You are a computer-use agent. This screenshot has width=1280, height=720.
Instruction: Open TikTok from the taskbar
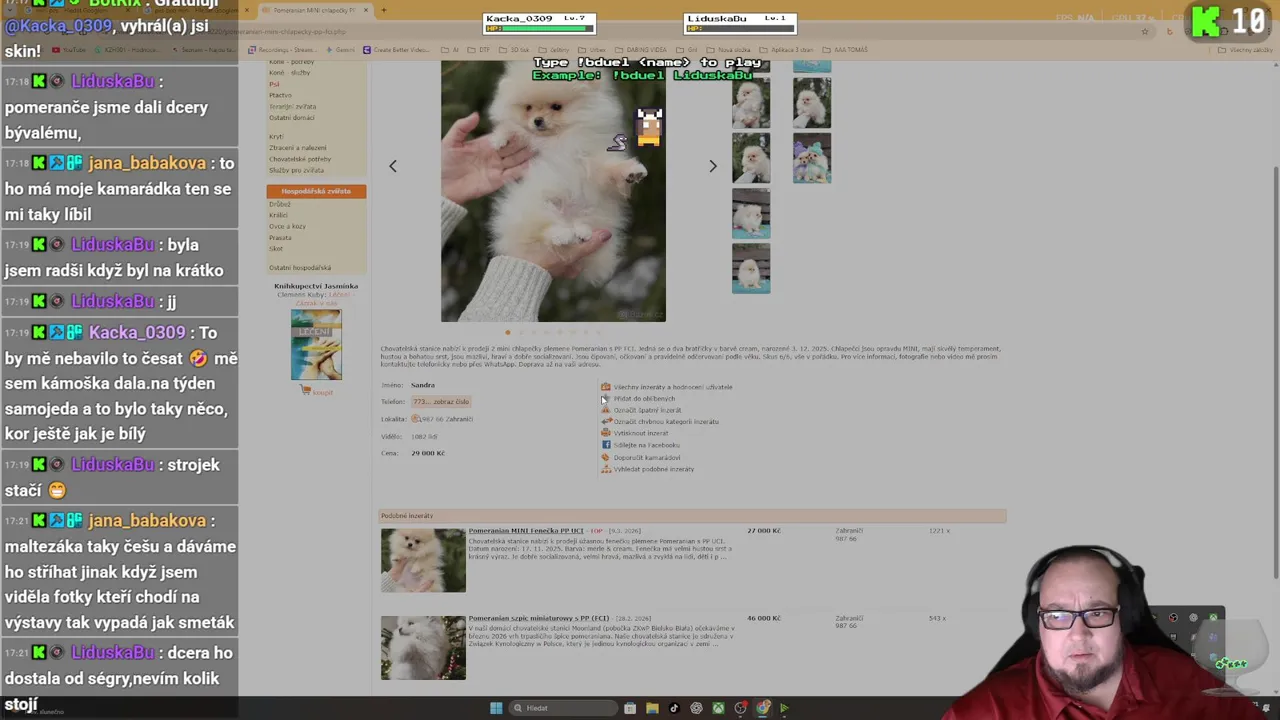coord(674,708)
